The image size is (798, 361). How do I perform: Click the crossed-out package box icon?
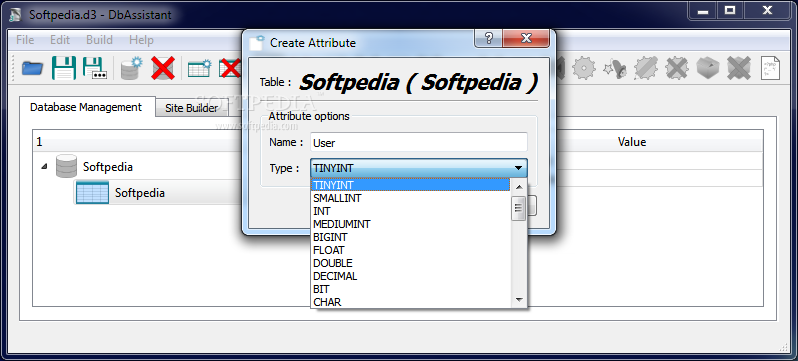(x=739, y=68)
